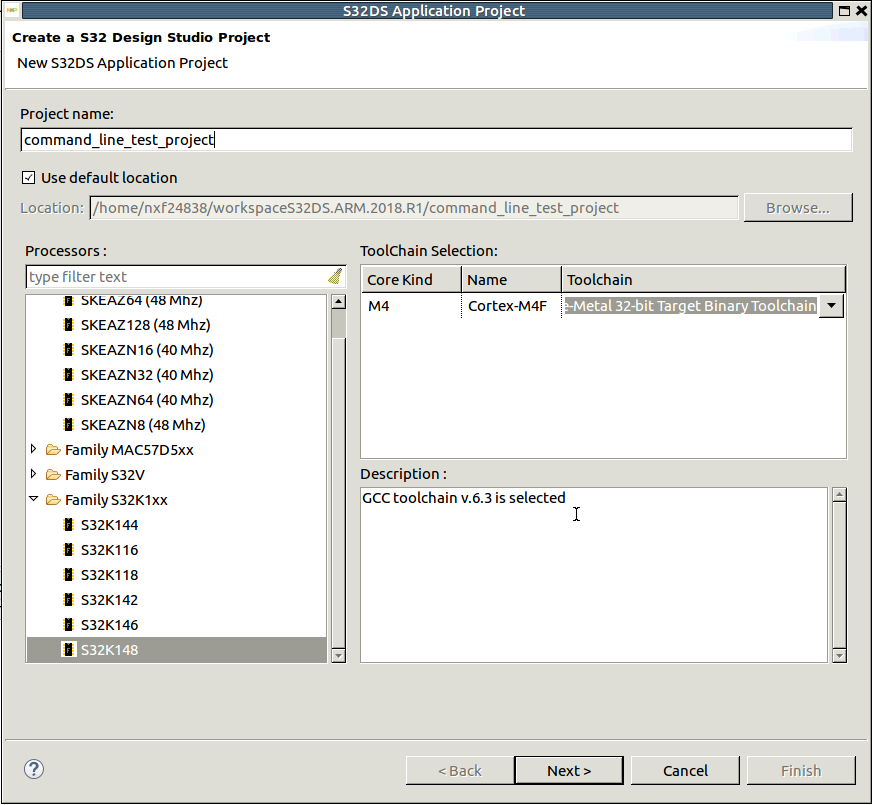Expand the Family S32V tree node
Screen dimensions: 872x805
(33, 474)
